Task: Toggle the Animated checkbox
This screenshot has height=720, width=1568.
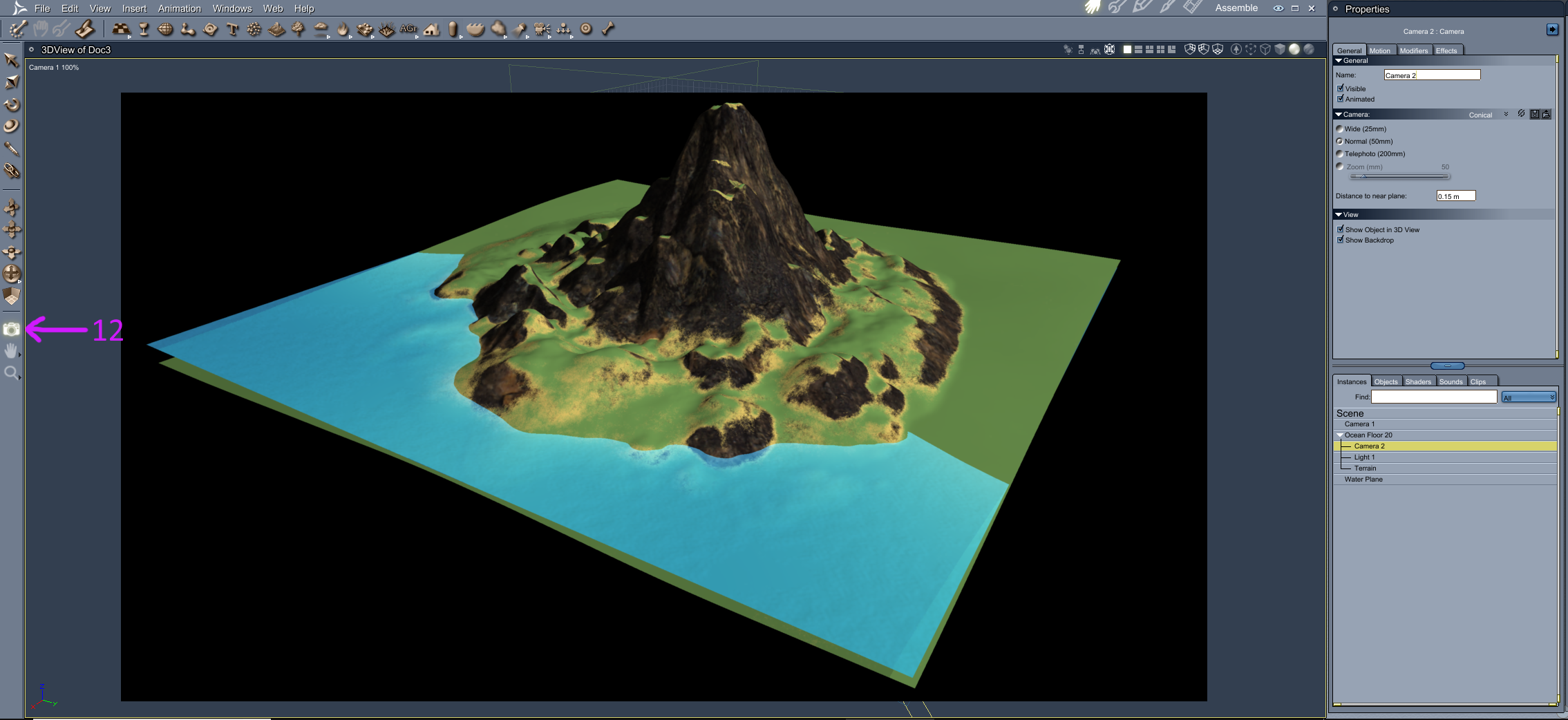Action: pos(1341,99)
